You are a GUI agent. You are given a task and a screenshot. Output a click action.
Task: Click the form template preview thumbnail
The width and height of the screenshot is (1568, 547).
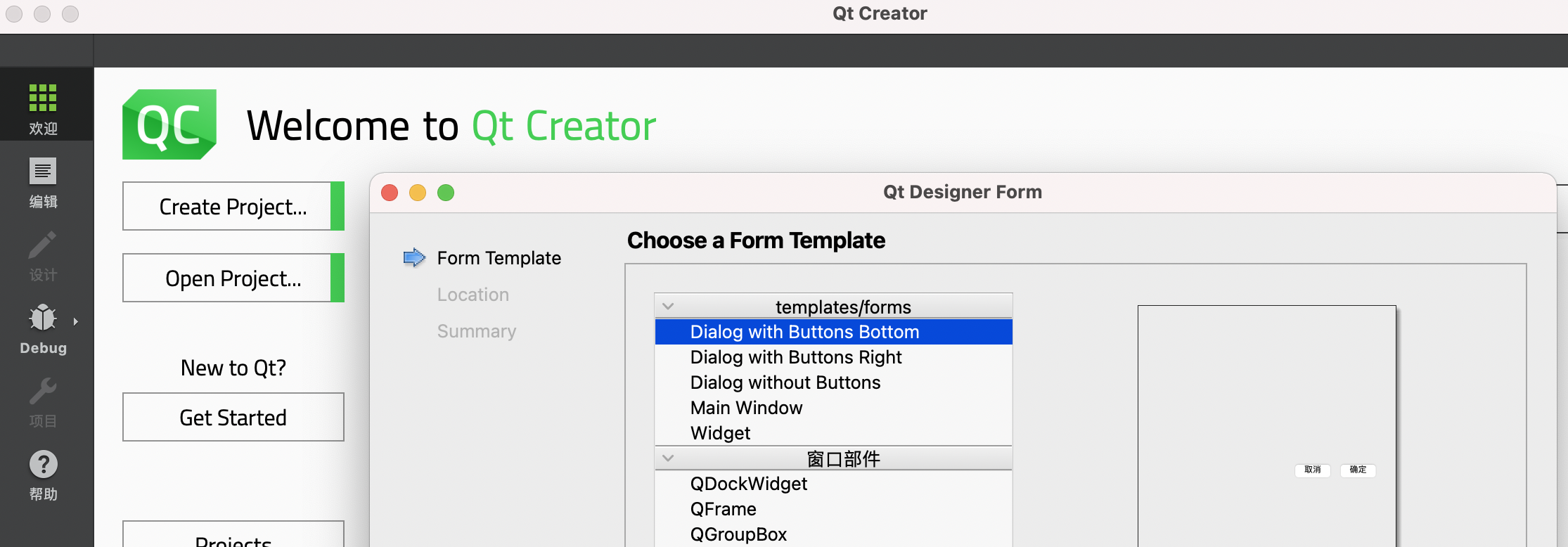coord(1267,426)
